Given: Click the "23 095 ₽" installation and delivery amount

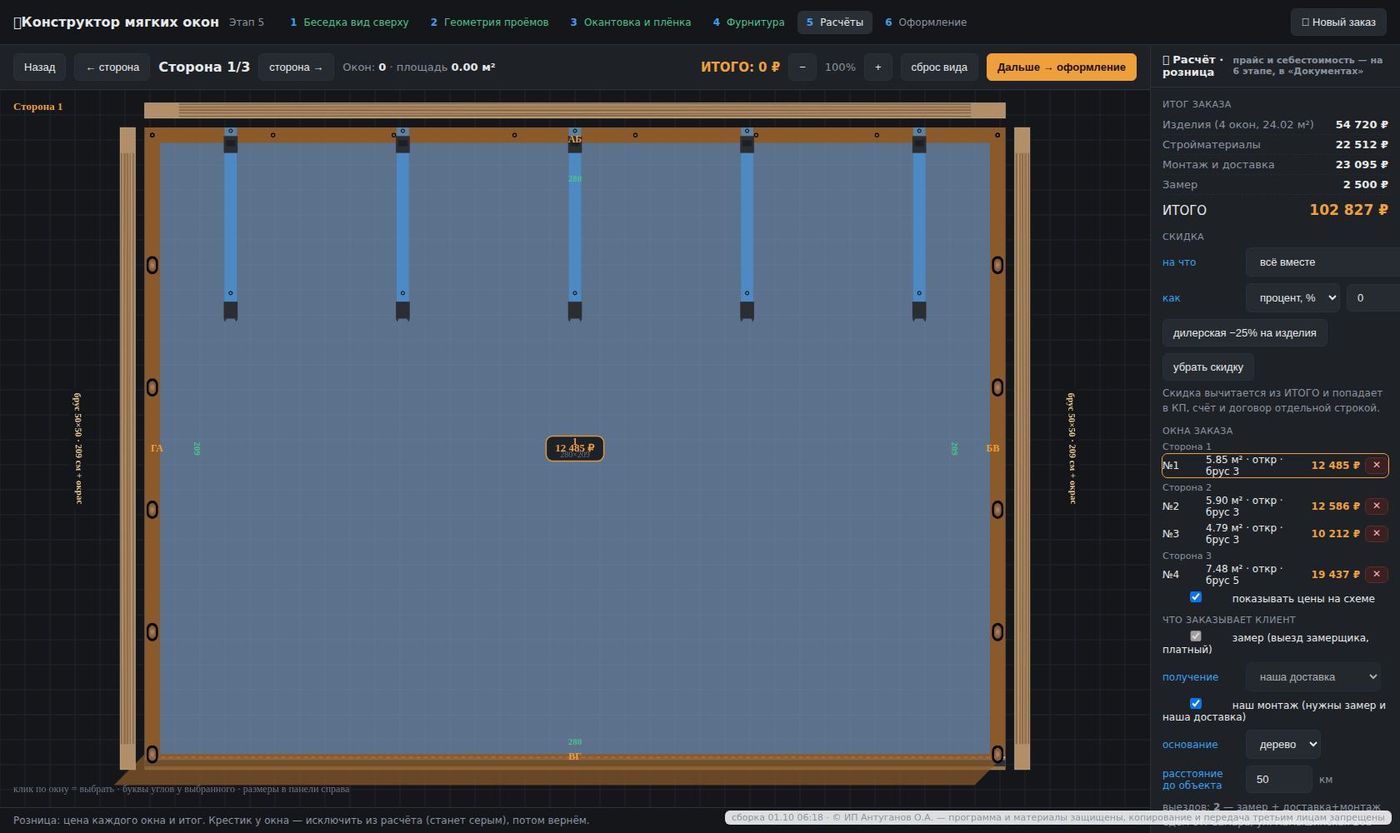Looking at the screenshot, I should click(1362, 165).
